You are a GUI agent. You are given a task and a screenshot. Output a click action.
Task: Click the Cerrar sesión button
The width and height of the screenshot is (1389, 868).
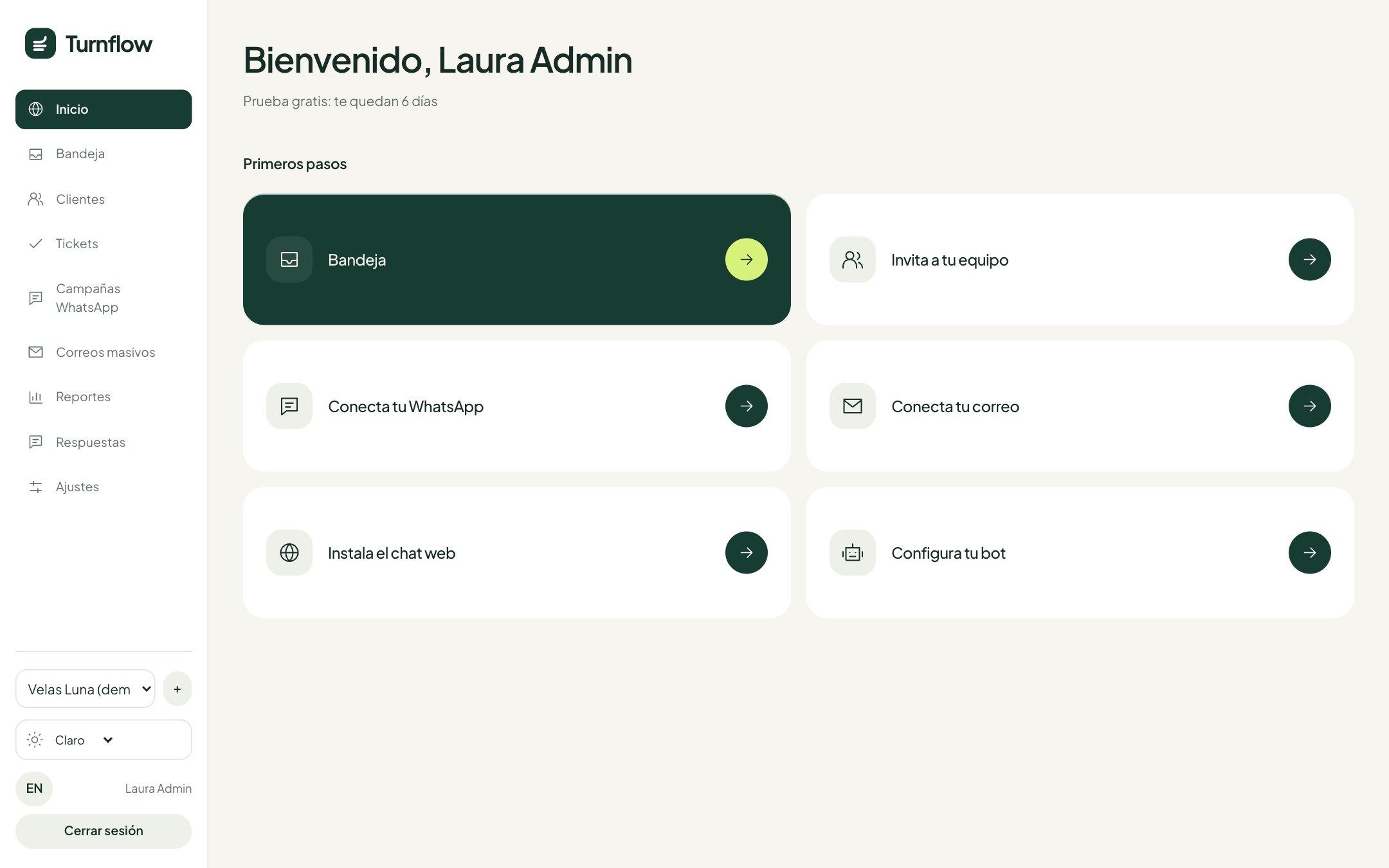pos(104,831)
